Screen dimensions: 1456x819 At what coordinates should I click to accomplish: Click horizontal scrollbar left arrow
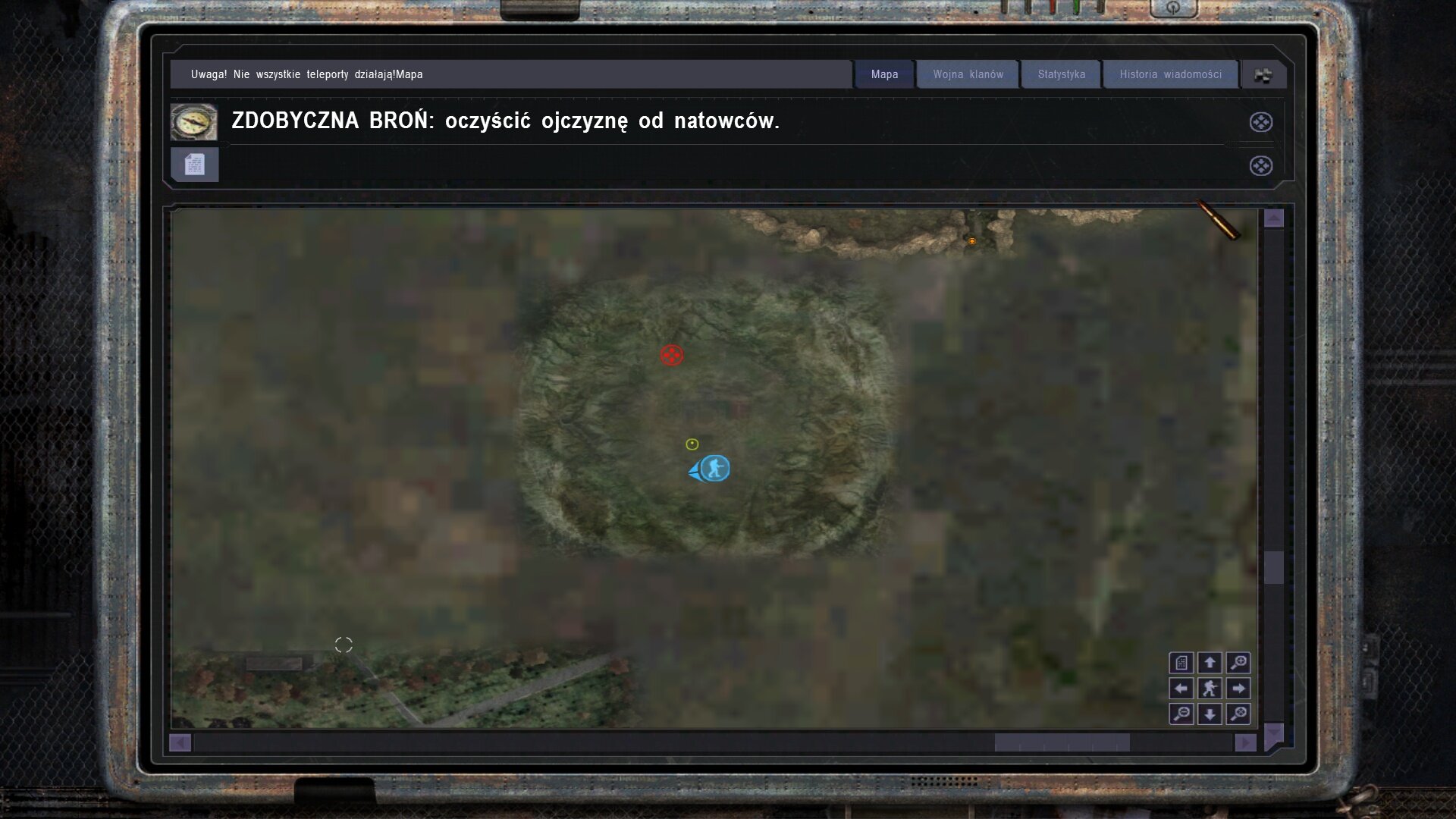180,742
